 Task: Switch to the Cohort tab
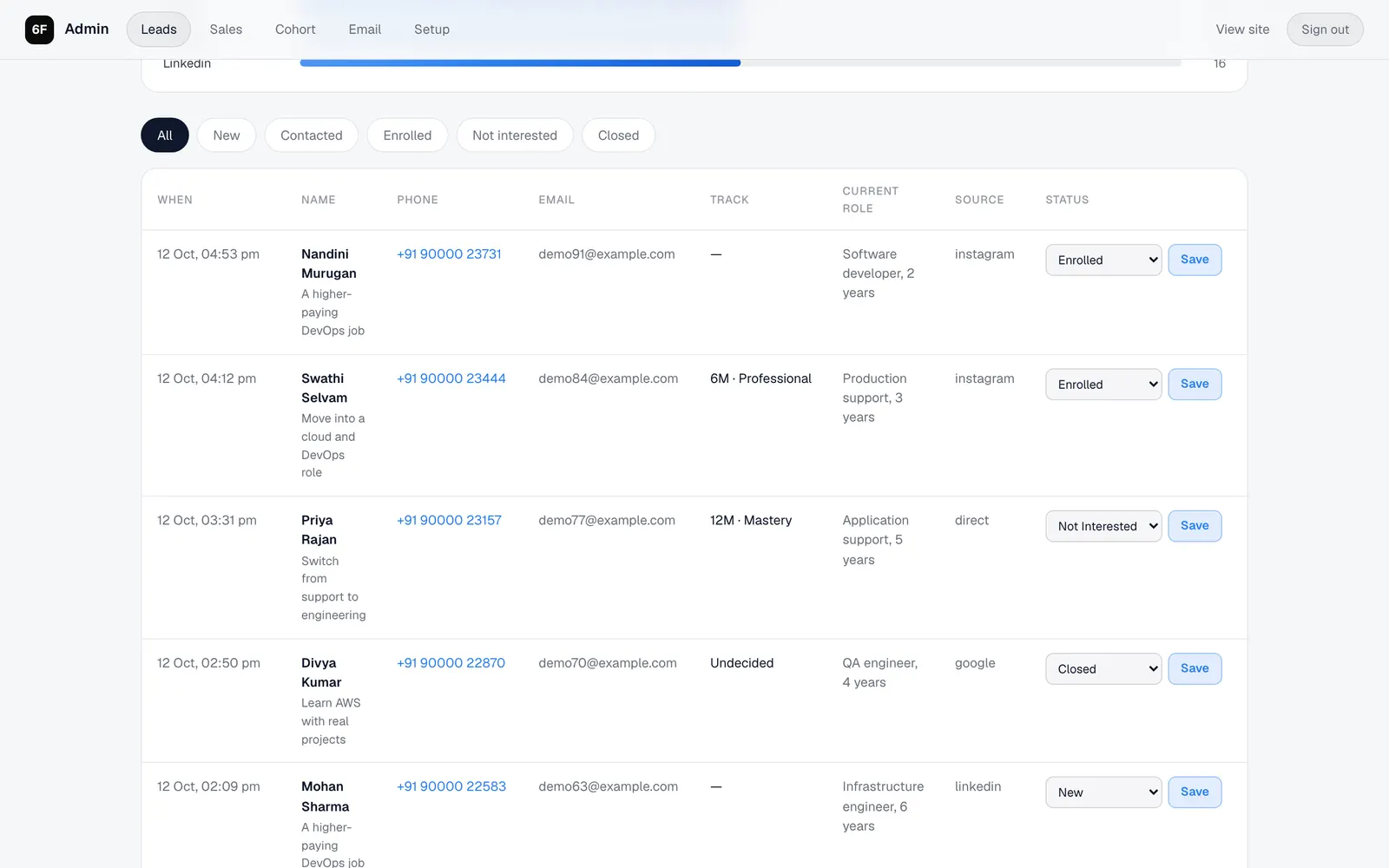coord(295,30)
